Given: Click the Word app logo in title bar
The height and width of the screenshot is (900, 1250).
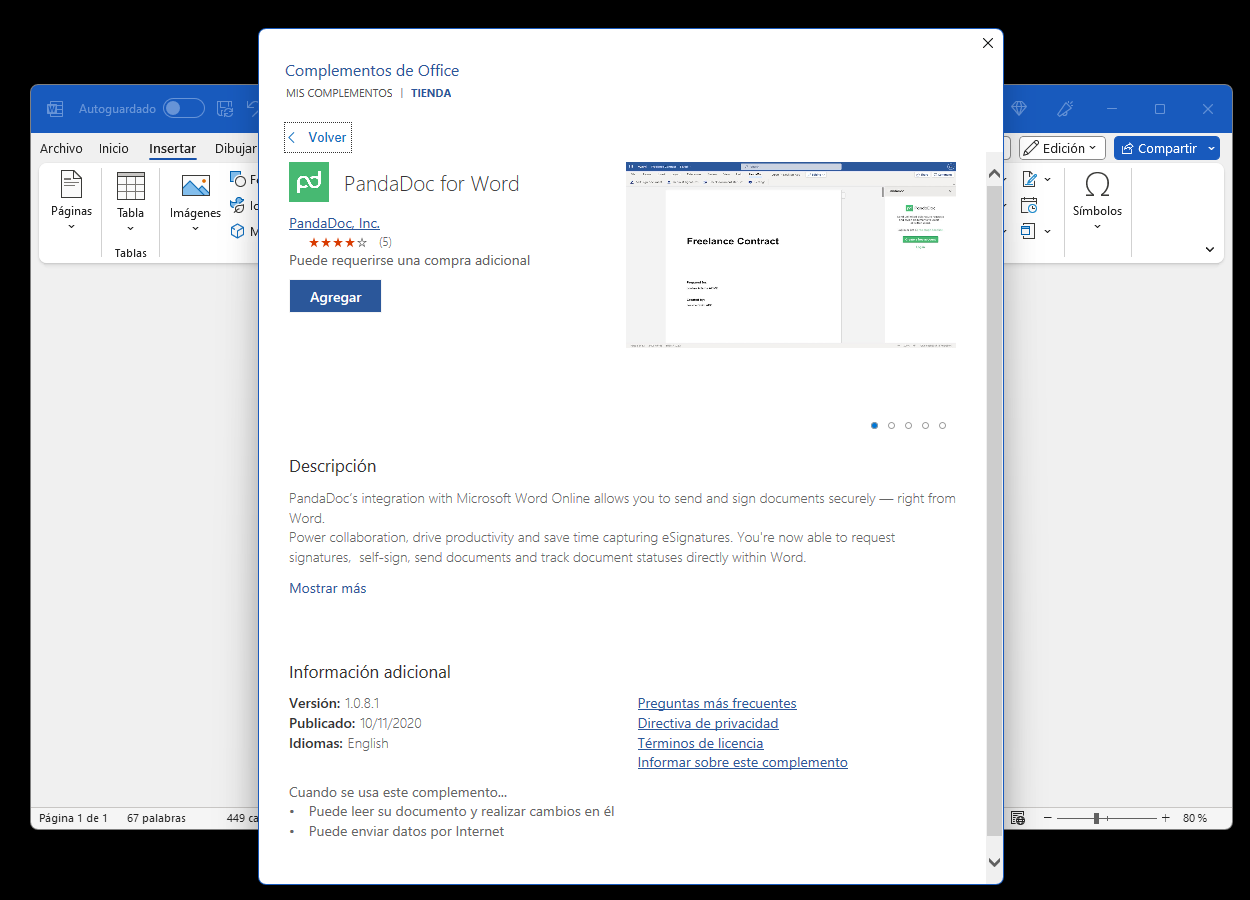Looking at the screenshot, I should (55, 108).
